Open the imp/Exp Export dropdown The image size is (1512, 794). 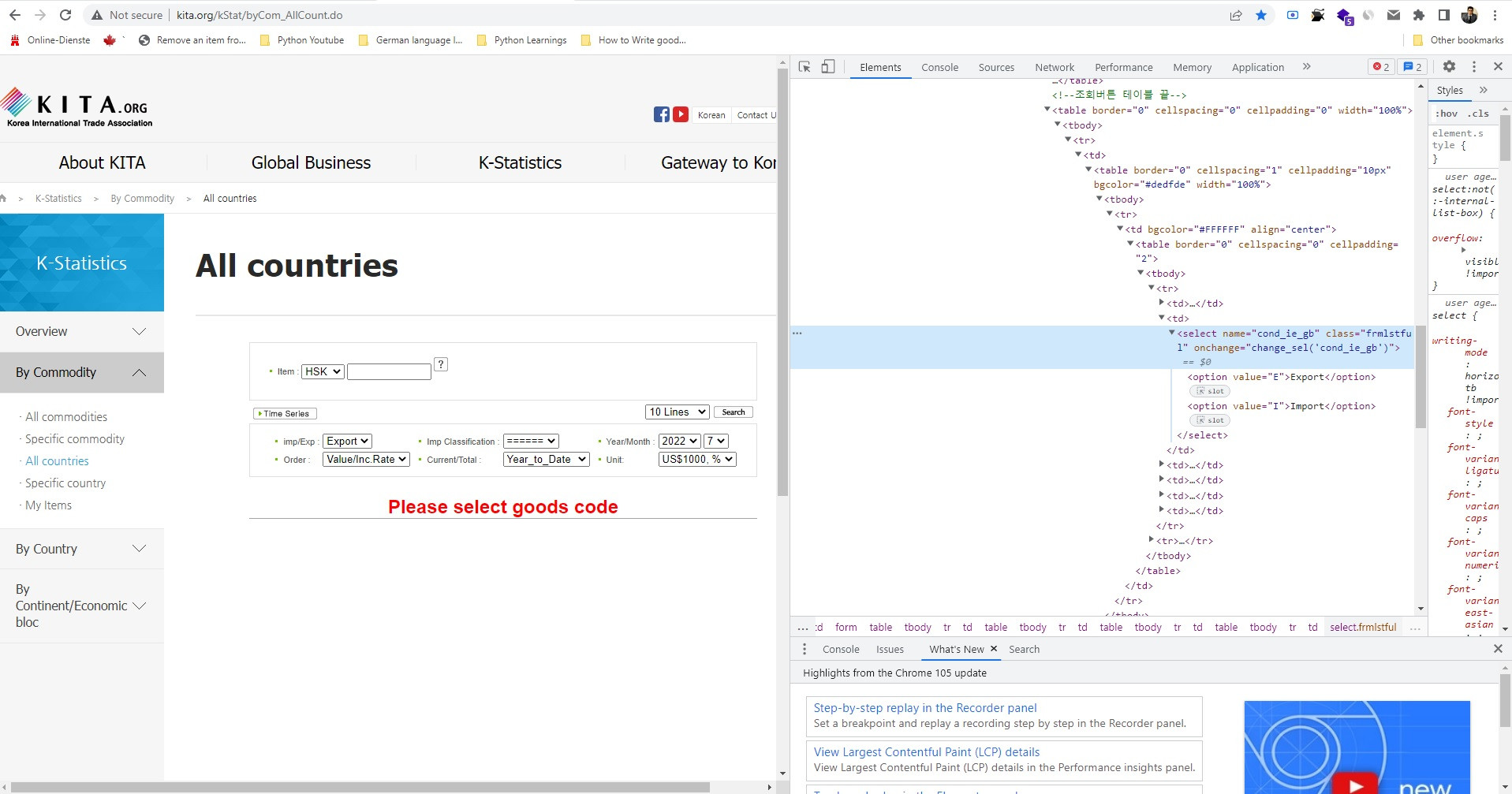[348, 441]
